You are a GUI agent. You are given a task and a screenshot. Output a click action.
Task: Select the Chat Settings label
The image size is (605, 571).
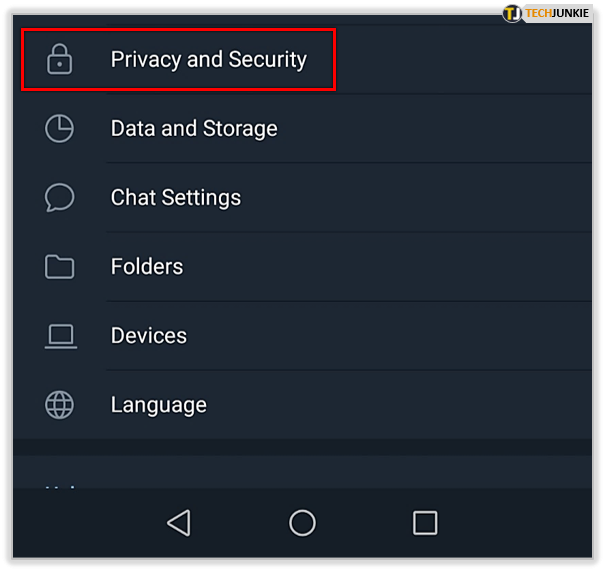(x=176, y=198)
